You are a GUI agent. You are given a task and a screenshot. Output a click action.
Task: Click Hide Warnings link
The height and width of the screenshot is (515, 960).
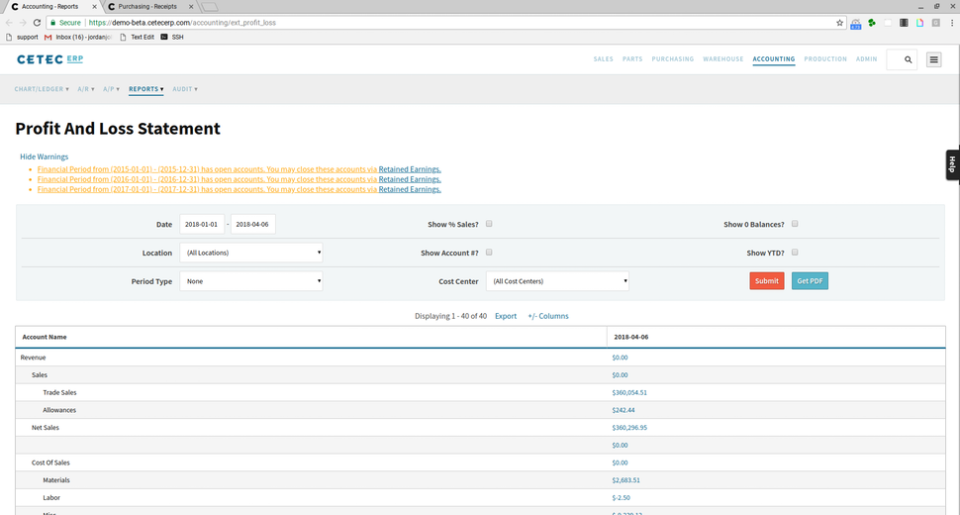(44, 157)
